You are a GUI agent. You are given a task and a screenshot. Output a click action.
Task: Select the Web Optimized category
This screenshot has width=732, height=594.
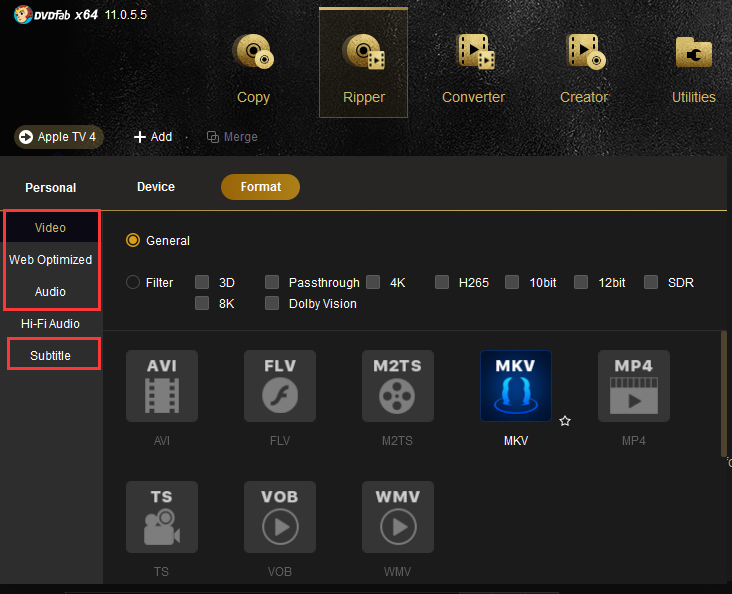pos(50,260)
